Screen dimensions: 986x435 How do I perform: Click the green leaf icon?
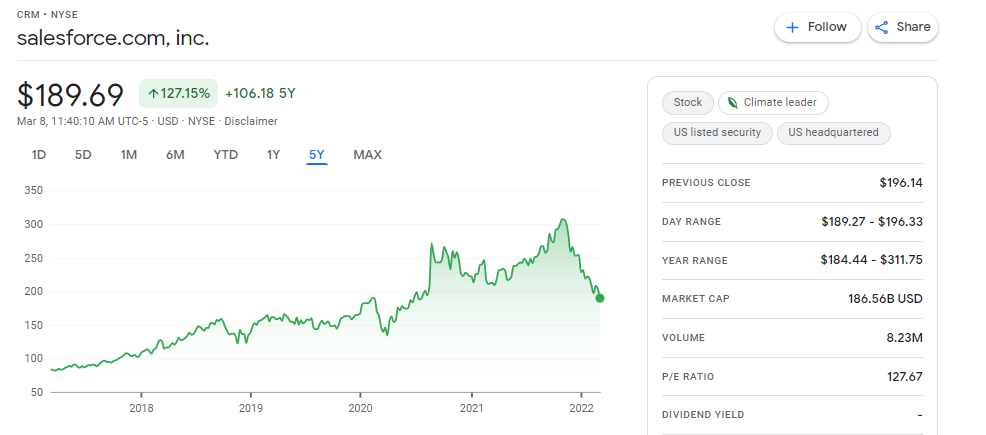coord(733,102)
